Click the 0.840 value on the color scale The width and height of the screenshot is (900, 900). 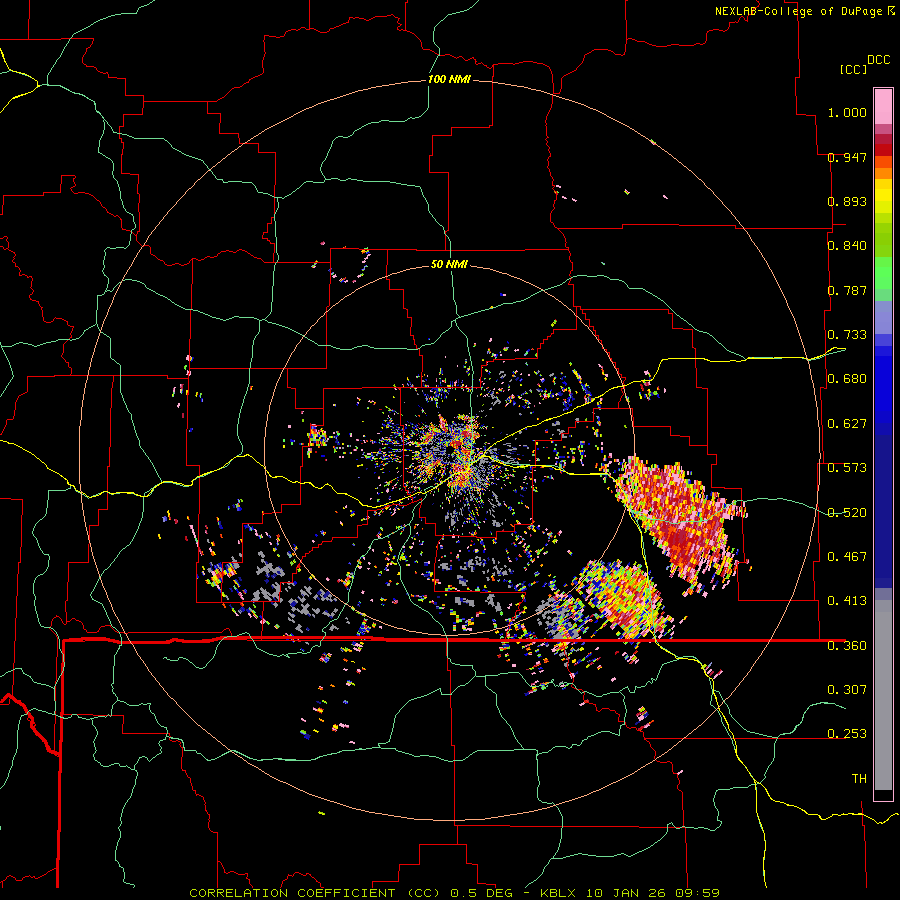coord(847,246)
